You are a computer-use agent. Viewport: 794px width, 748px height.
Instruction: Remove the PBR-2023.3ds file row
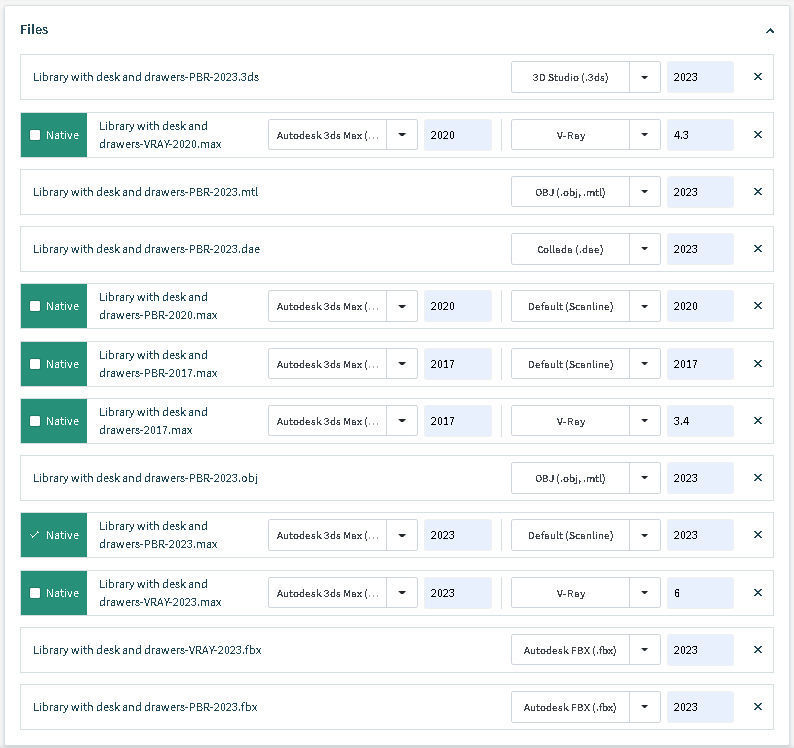point(757,77)
